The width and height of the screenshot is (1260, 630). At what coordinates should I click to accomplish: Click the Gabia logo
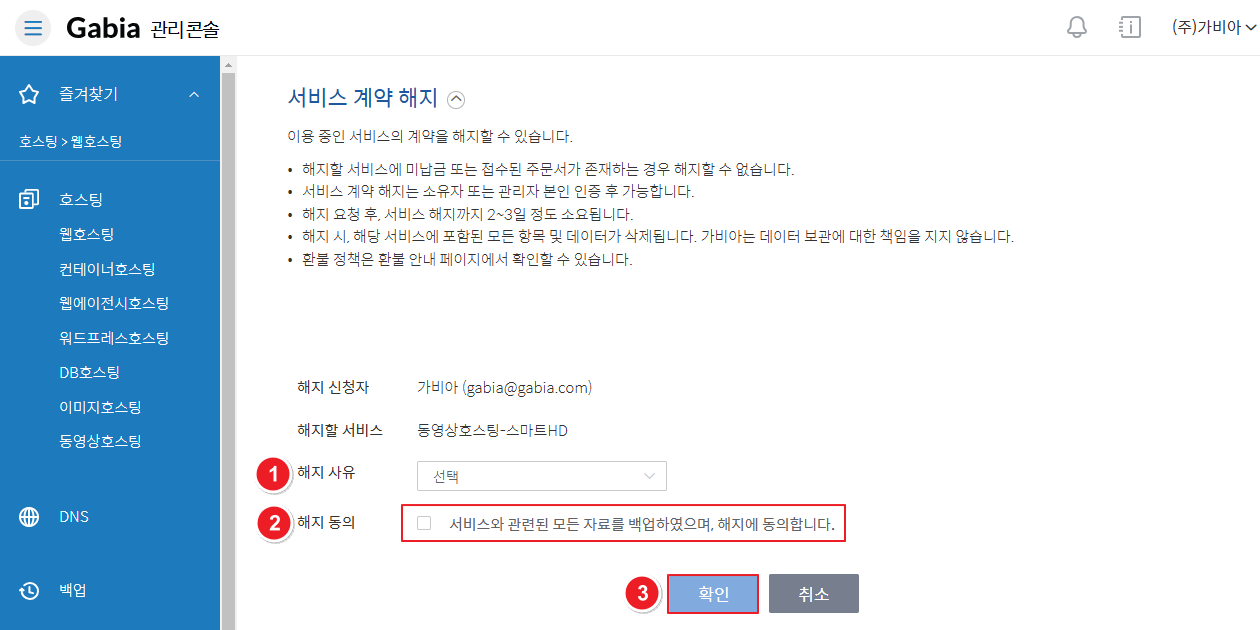point(103,28)
